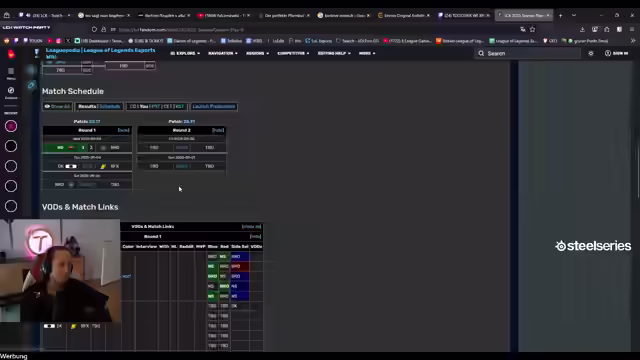Image resolution: width=640 pixels, height=360 pixels.
Task: Toggle the Results / Schedule view switch
Action: (99, 107)
